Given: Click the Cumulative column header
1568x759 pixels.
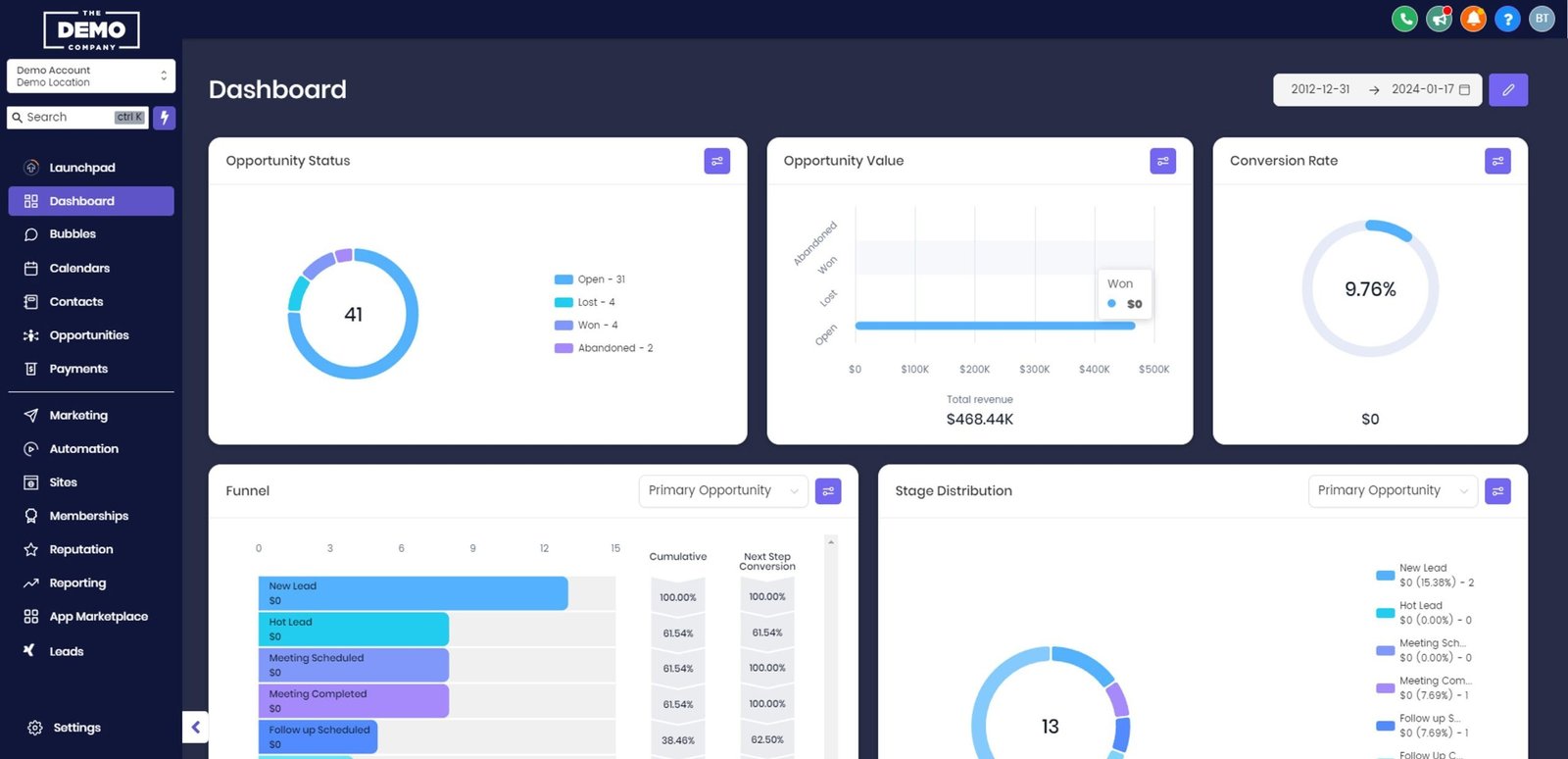Looking at the screenshot, I should tap(678, 557).
